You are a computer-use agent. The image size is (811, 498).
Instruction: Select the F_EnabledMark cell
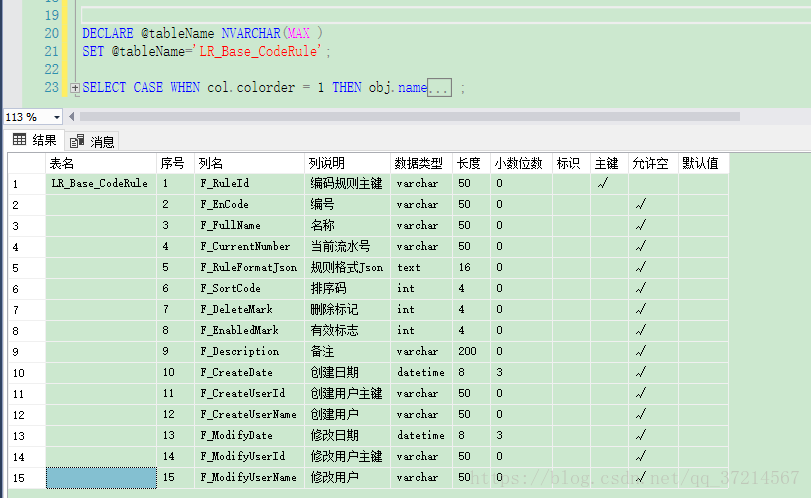[249, 330]
